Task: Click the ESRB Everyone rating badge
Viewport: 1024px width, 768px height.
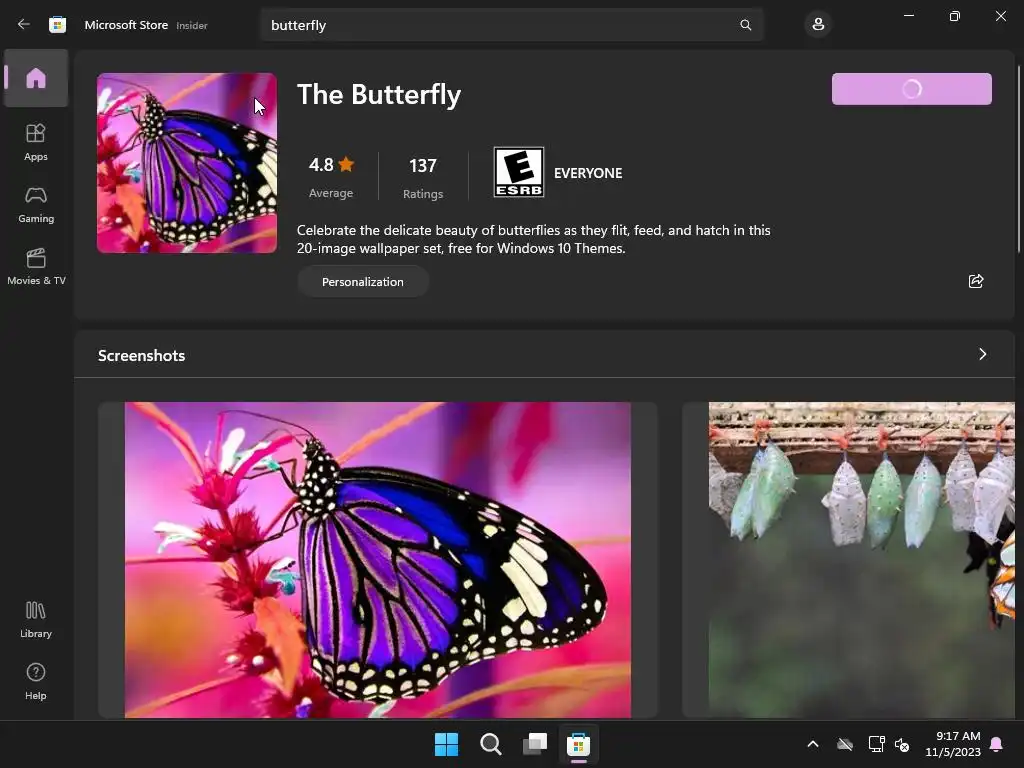Action: (519, 172)
